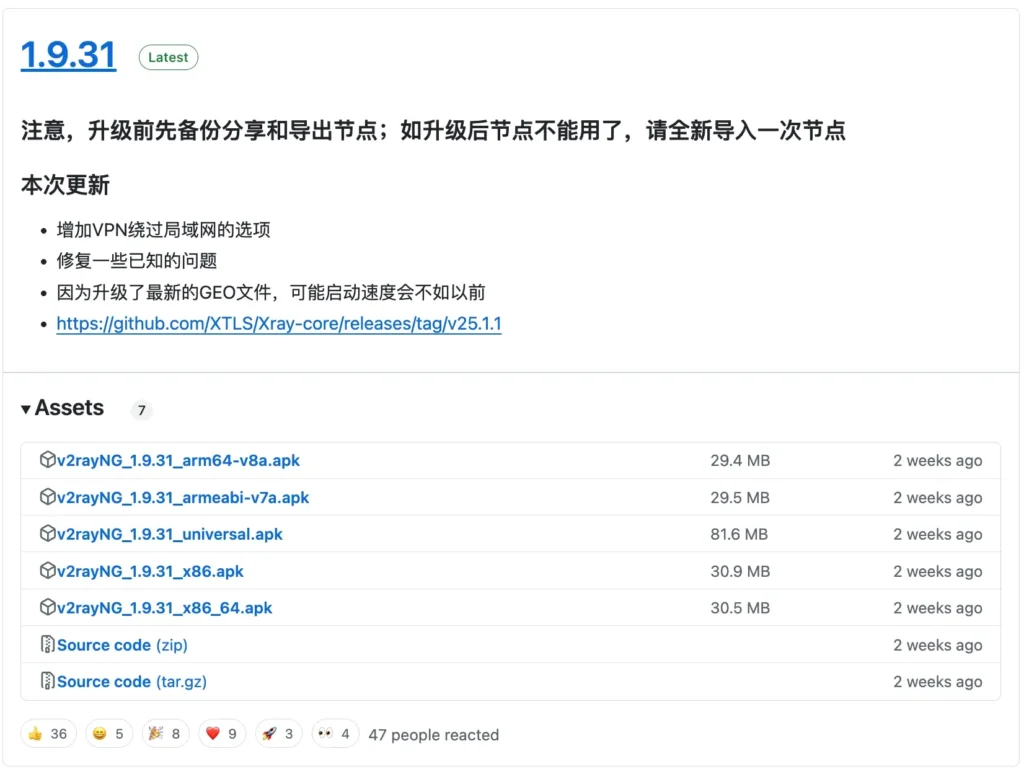Click package icon beside x86.apk
The height and width of the screenshot is (772, 1024).
(x=47, y=571)
